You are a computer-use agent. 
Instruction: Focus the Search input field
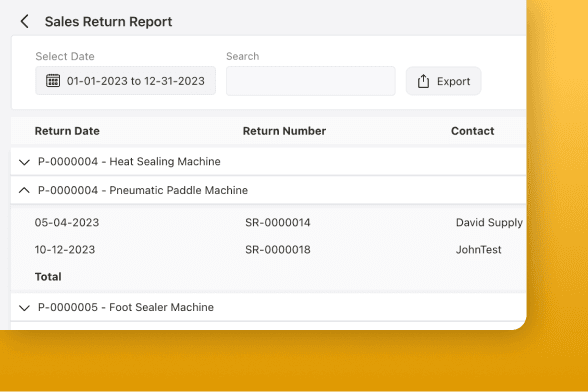[x=310, y=81]
